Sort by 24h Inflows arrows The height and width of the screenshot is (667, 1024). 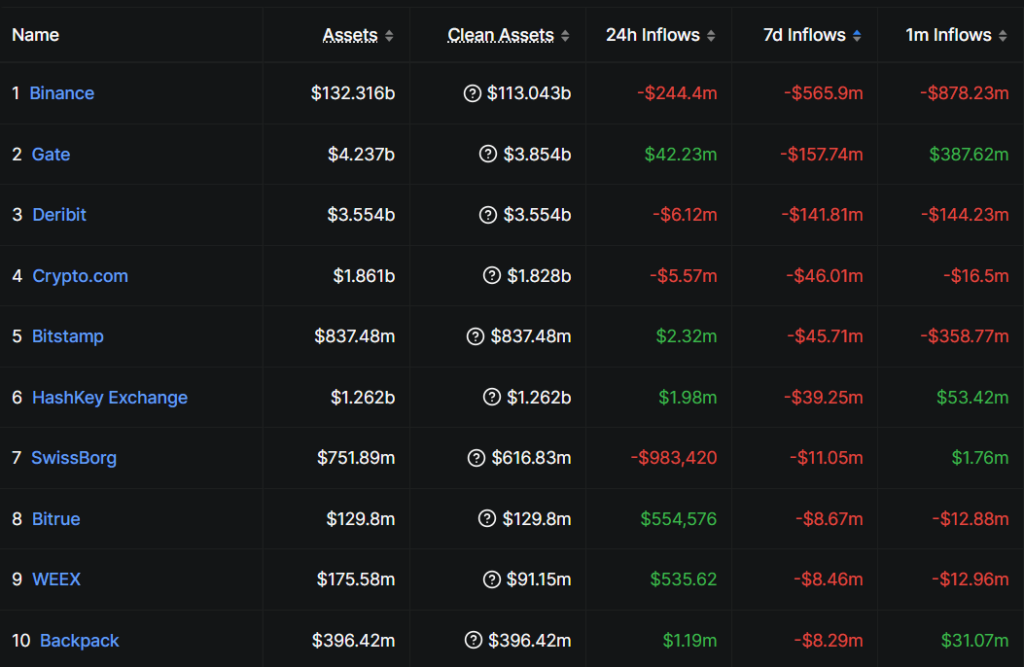point(711,36)
